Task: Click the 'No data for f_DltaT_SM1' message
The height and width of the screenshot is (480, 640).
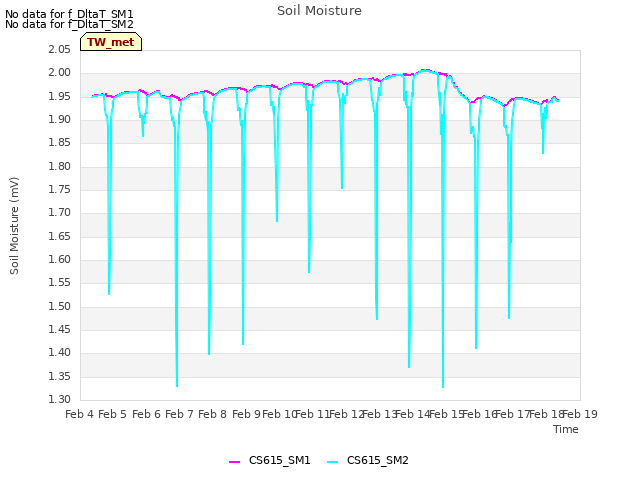Action: 69,14
